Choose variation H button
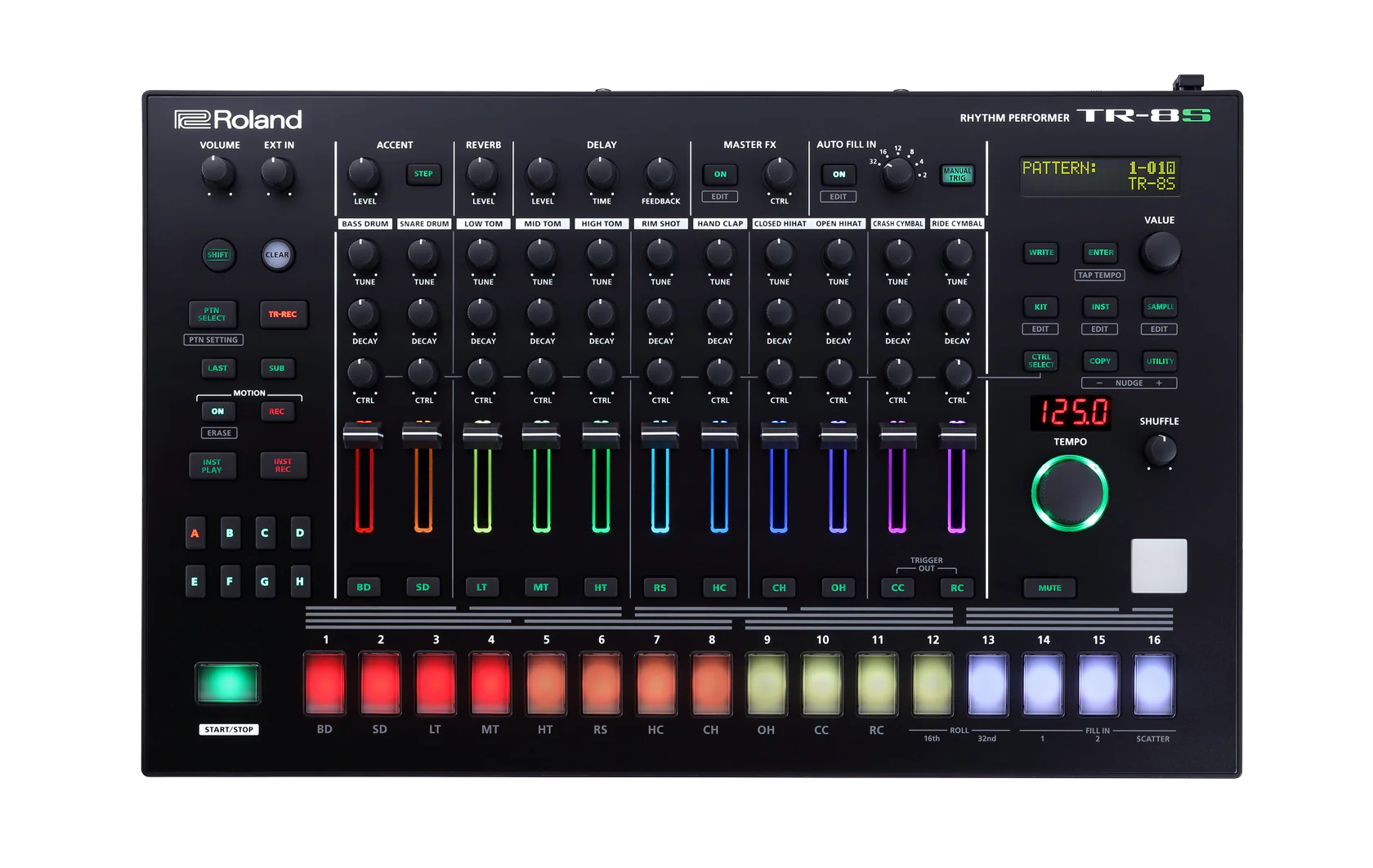 point(300,582)
